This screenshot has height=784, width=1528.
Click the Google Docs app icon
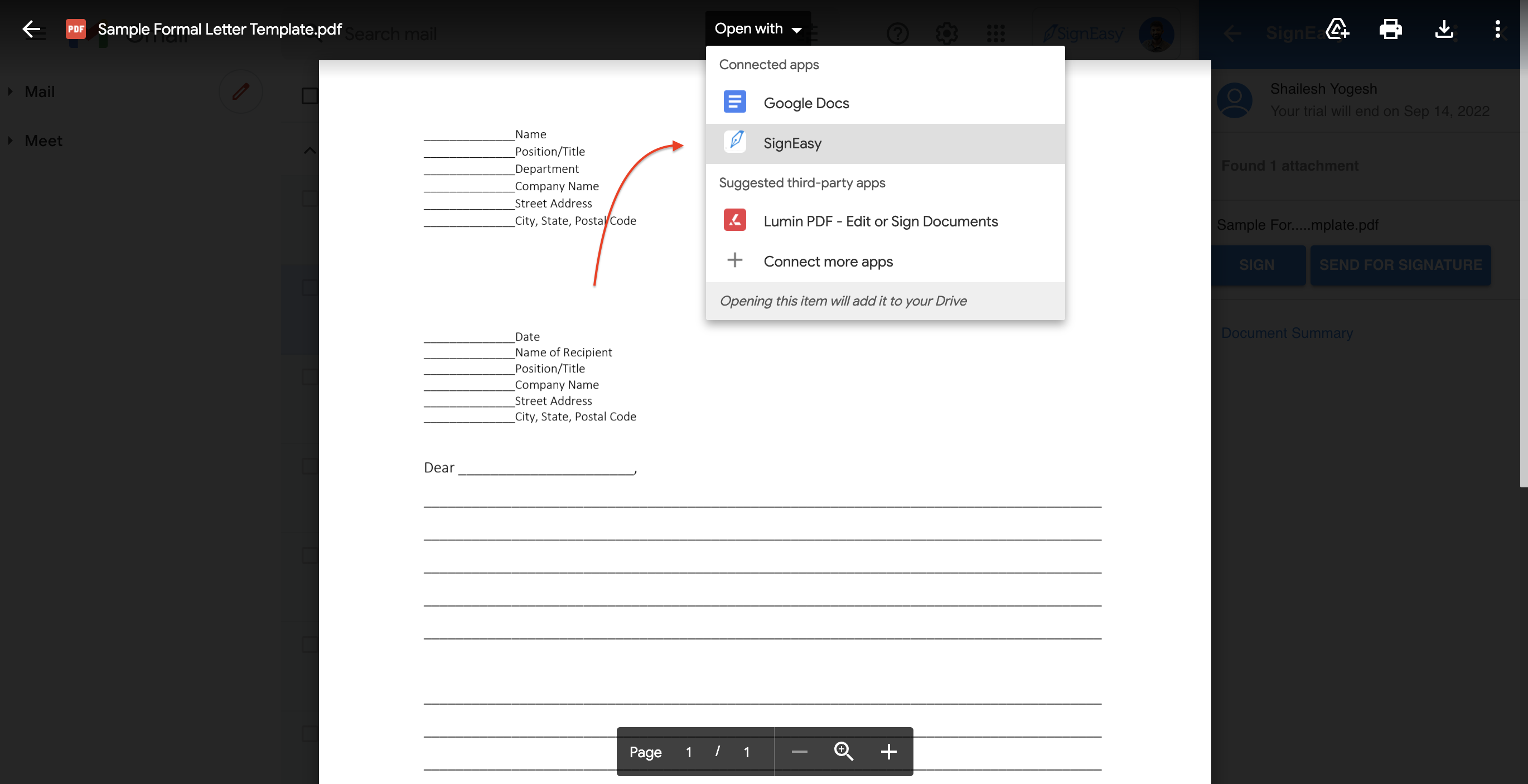[x=734, y=102]
